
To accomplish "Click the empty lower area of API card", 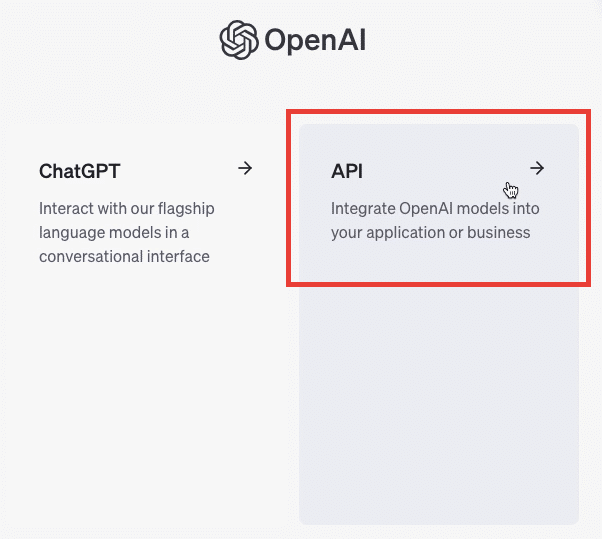I will pyautogui.click(x=438, y=403).
